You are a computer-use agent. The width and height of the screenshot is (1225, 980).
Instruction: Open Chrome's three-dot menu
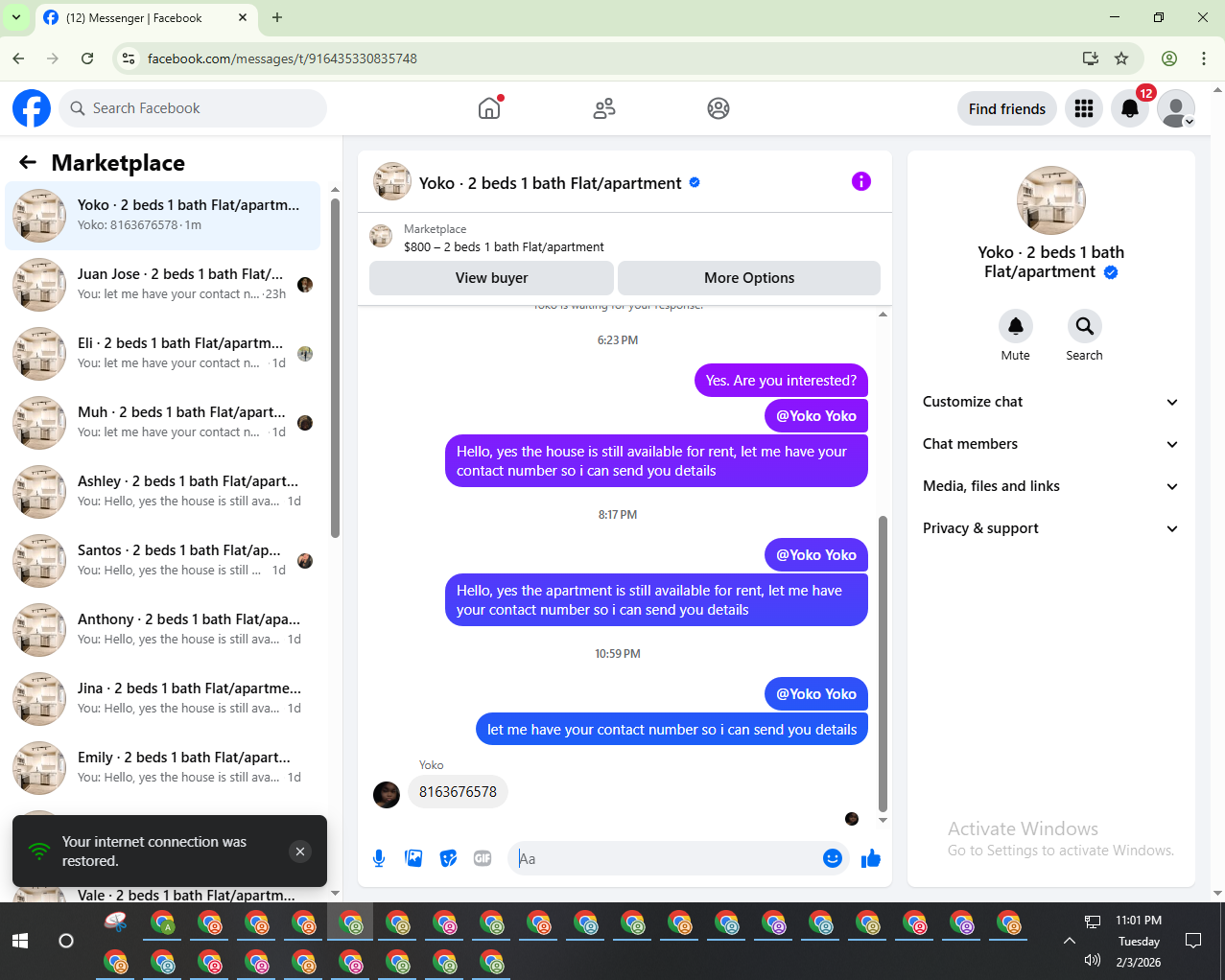pyautogui.click(x=1204, y=58)
